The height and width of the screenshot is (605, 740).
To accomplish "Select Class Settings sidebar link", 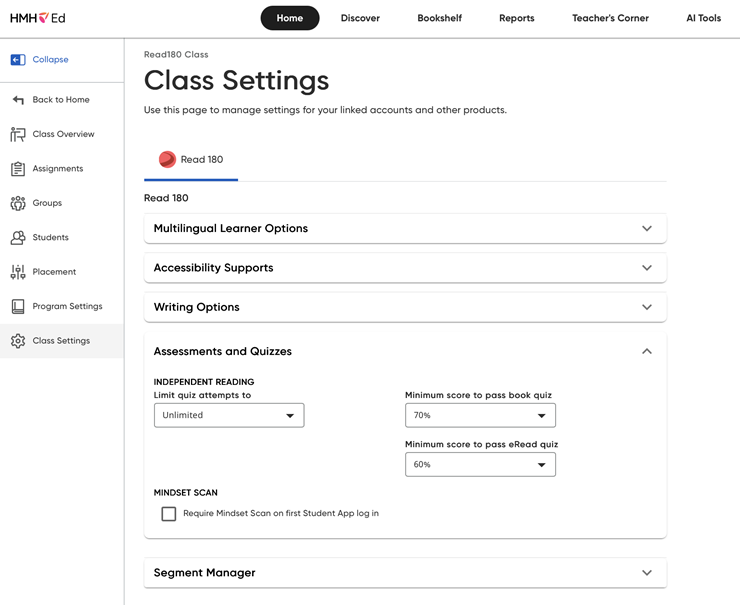I will pyautogui.click(x=61, y=341).
